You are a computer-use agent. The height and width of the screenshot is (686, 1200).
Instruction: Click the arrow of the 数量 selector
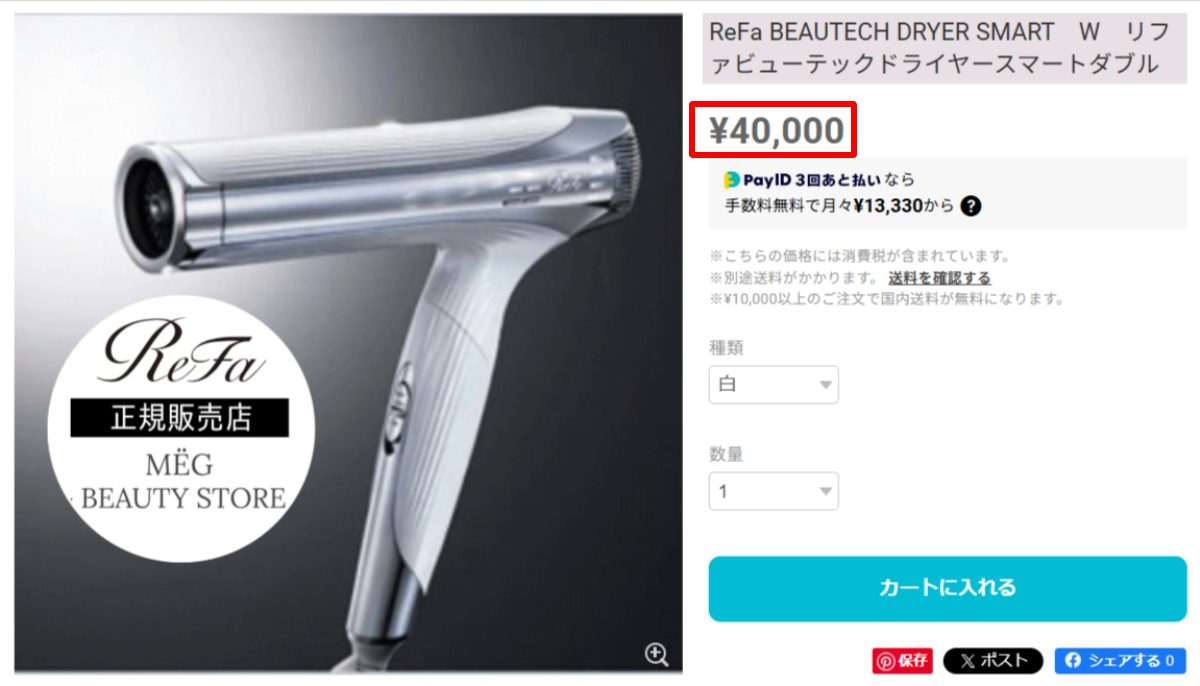tap(825, 491)
